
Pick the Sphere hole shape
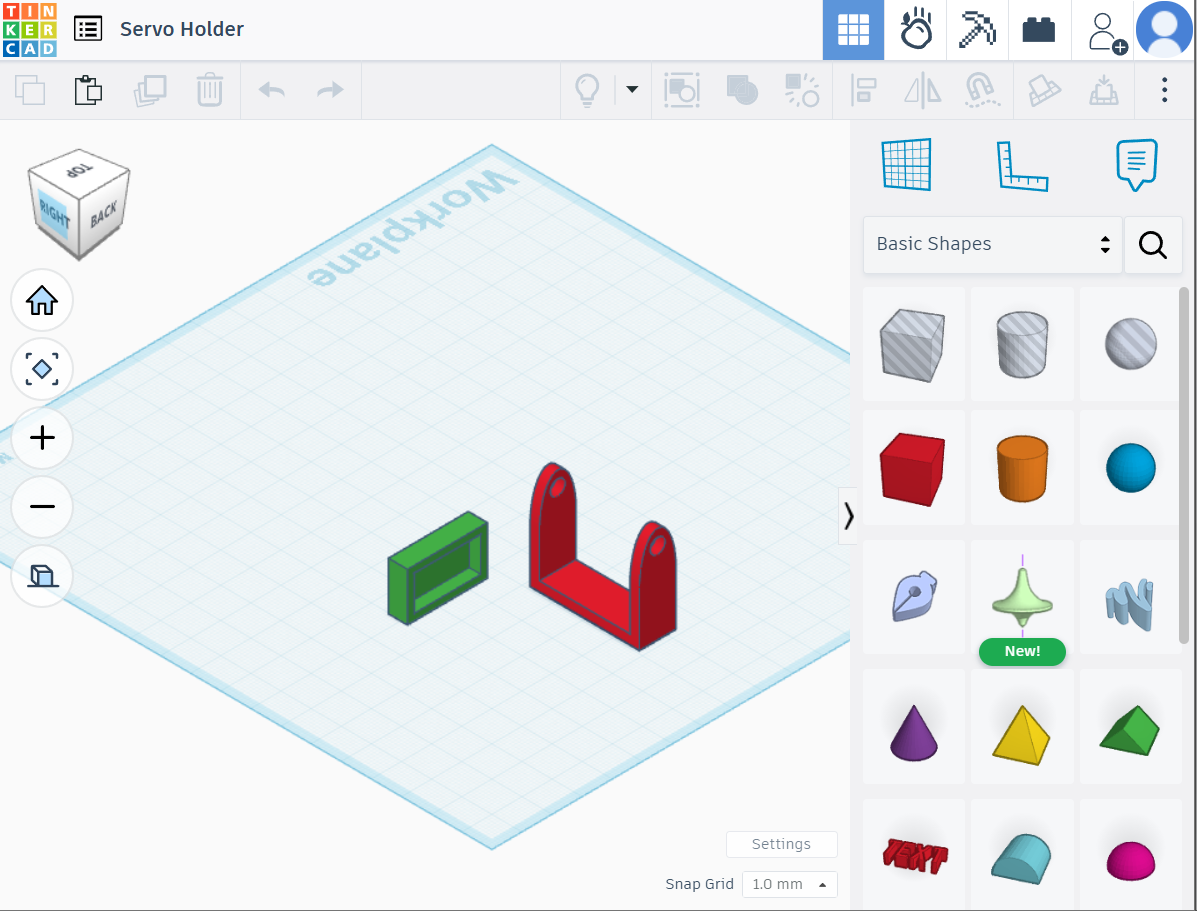tap(1131, 344)
